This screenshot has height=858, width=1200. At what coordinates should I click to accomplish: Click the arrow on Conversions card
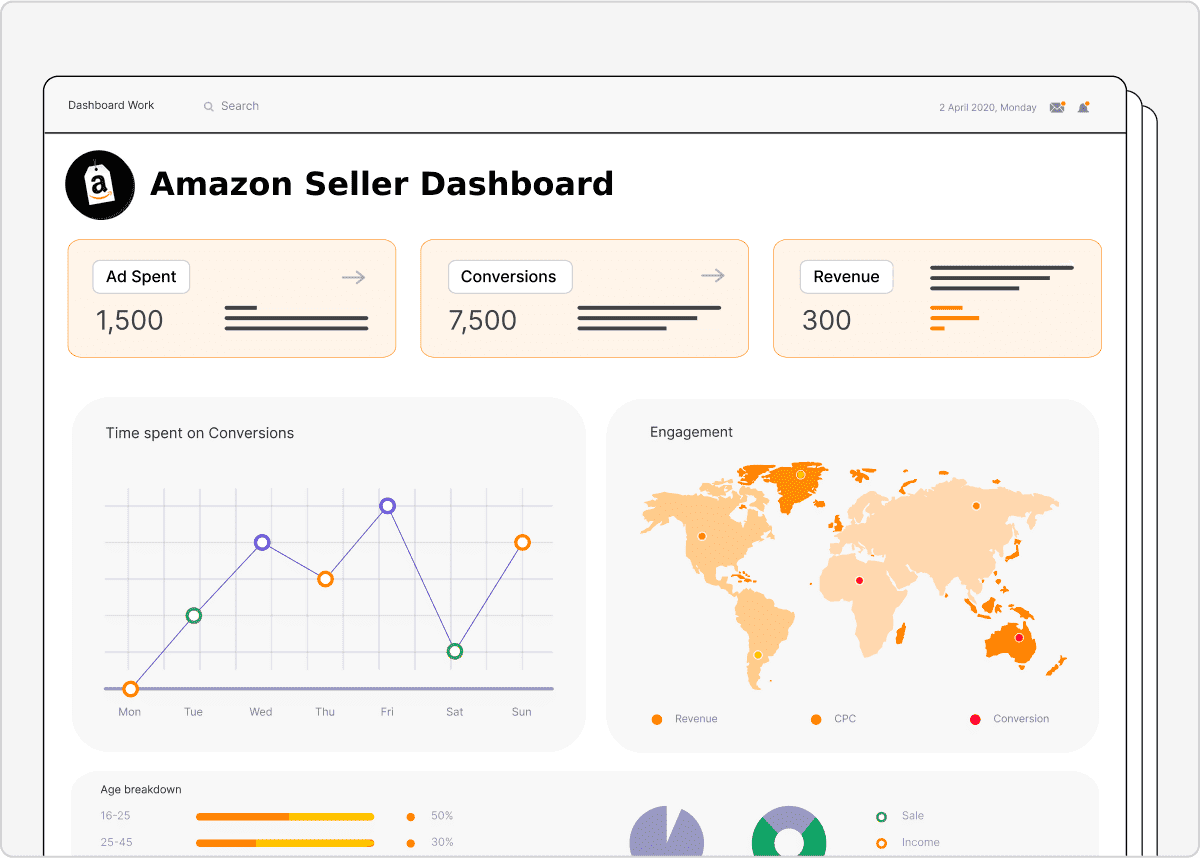click(x=712, y=276)
